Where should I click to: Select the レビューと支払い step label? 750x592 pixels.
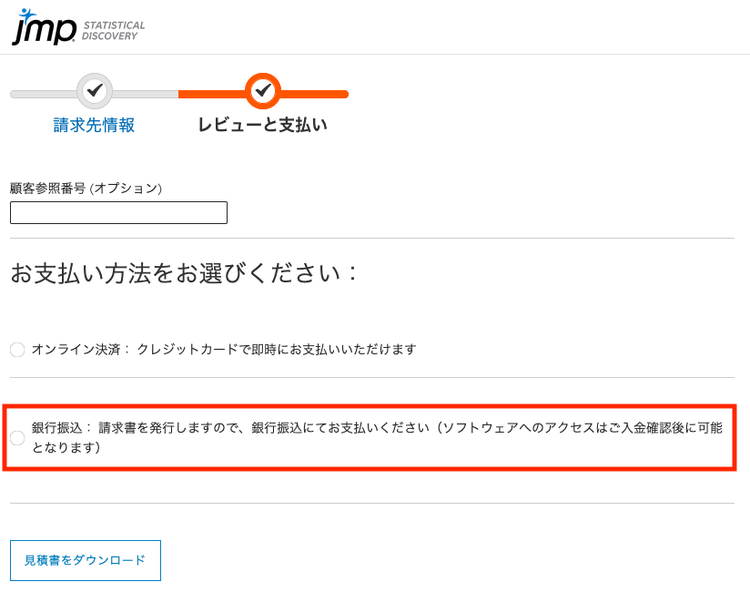(x=262, y=125)
